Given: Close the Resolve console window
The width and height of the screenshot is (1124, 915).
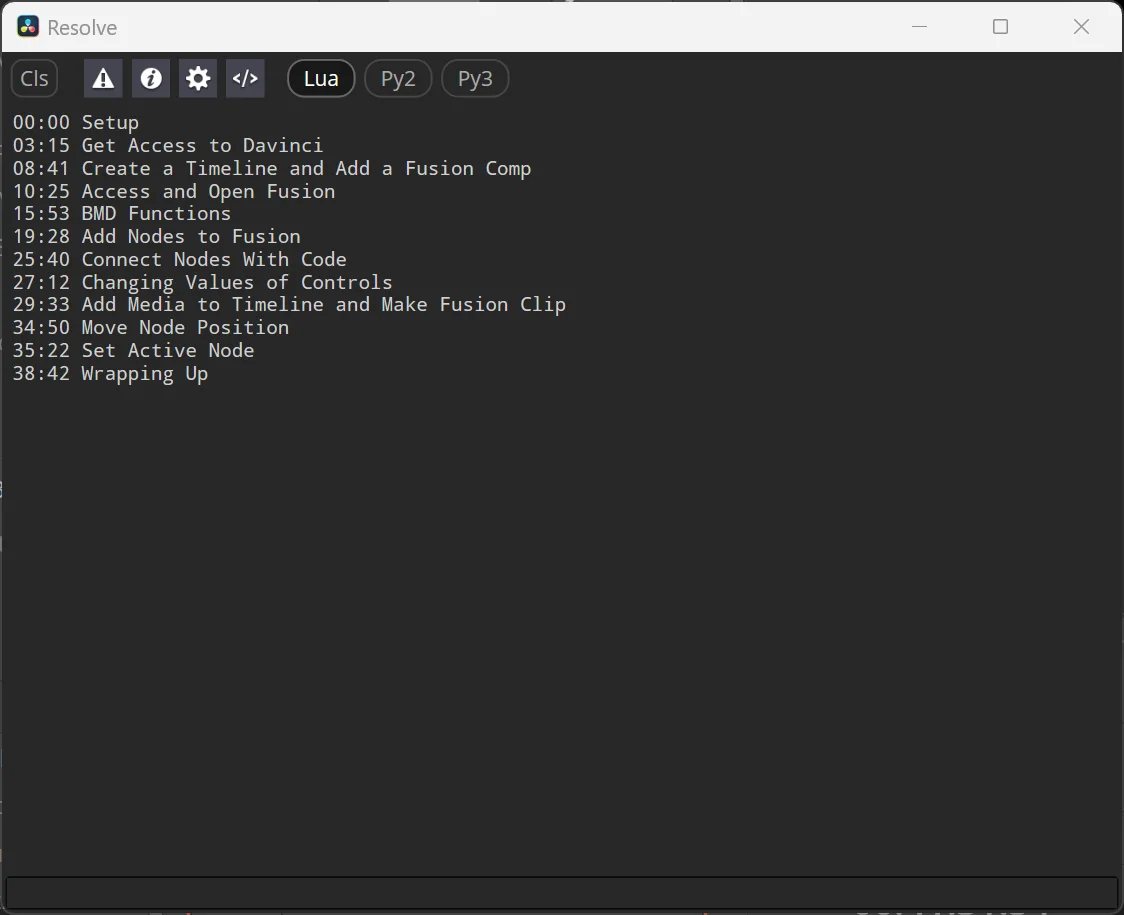Looking at the screenshot, I should [1081, 27].
